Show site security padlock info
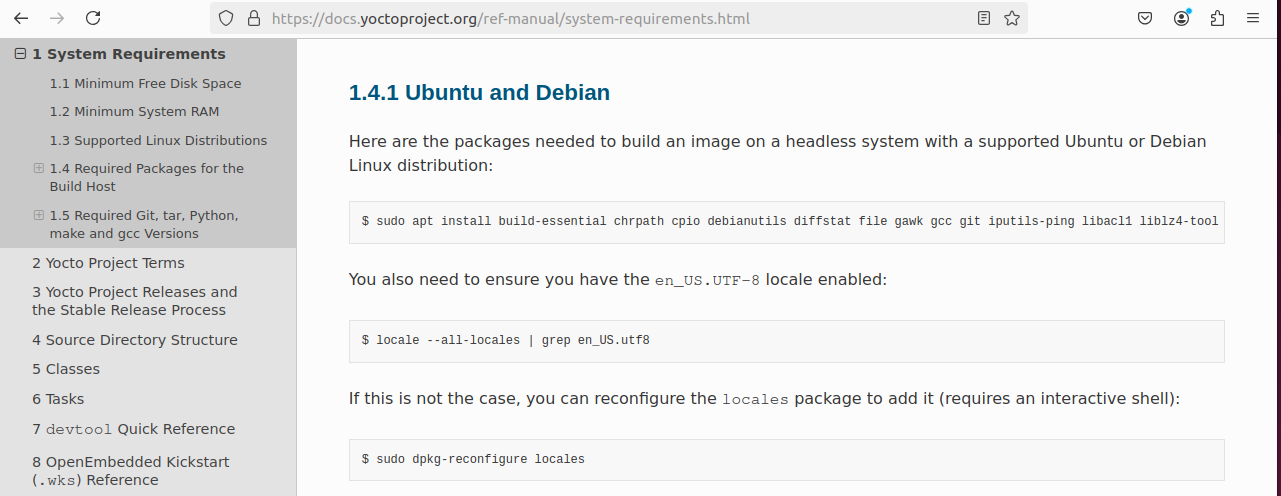The image size is (1281, 496). tap(253, 18)
